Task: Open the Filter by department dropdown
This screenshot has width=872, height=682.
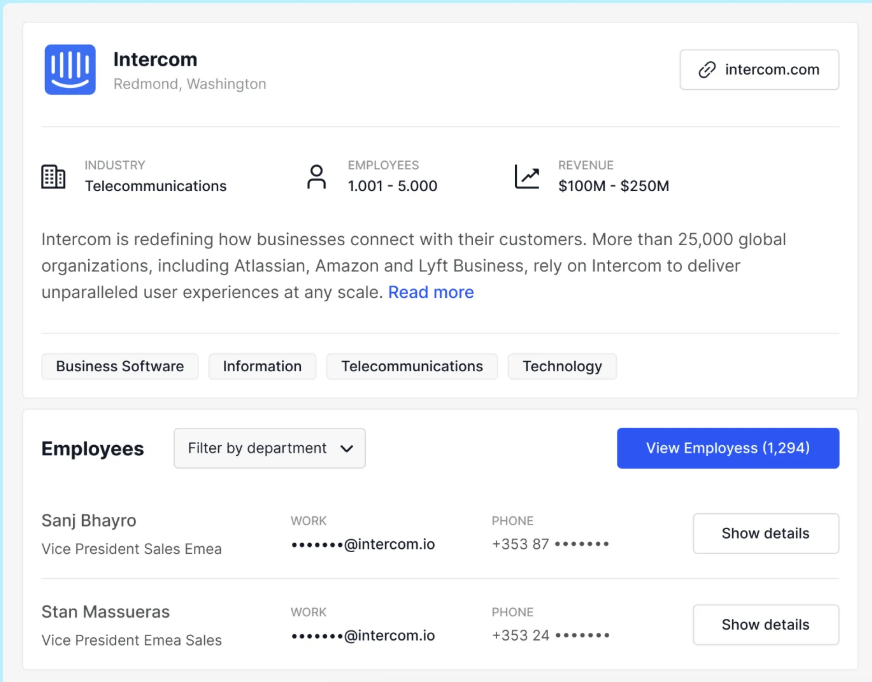Action: [x=269, y=448]
